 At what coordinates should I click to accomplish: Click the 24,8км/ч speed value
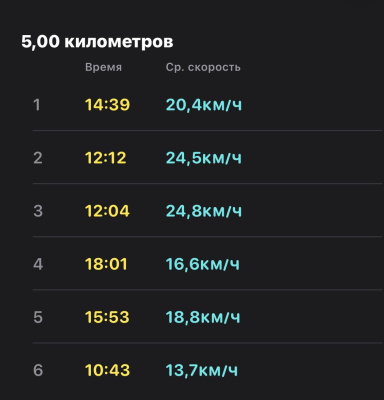coord(204,211)
